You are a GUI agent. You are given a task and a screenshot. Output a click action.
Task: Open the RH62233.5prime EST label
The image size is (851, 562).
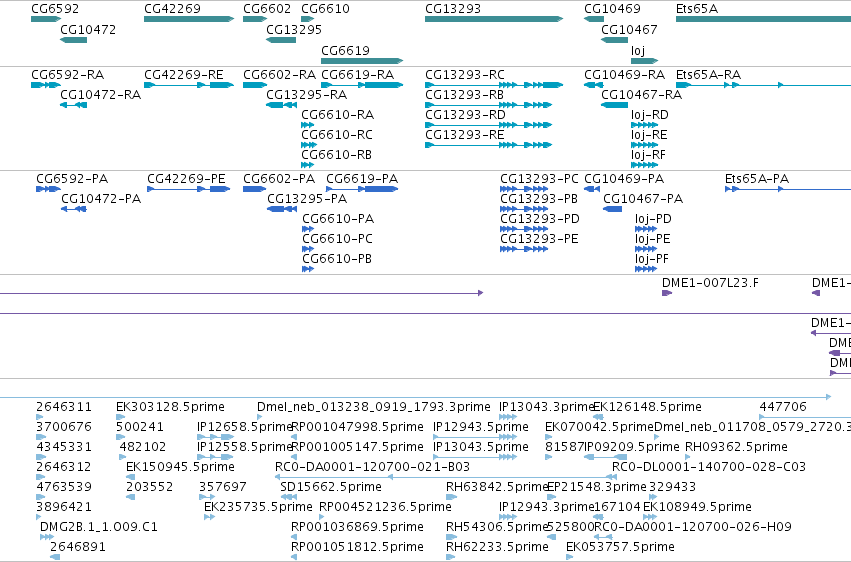point(497,547)
